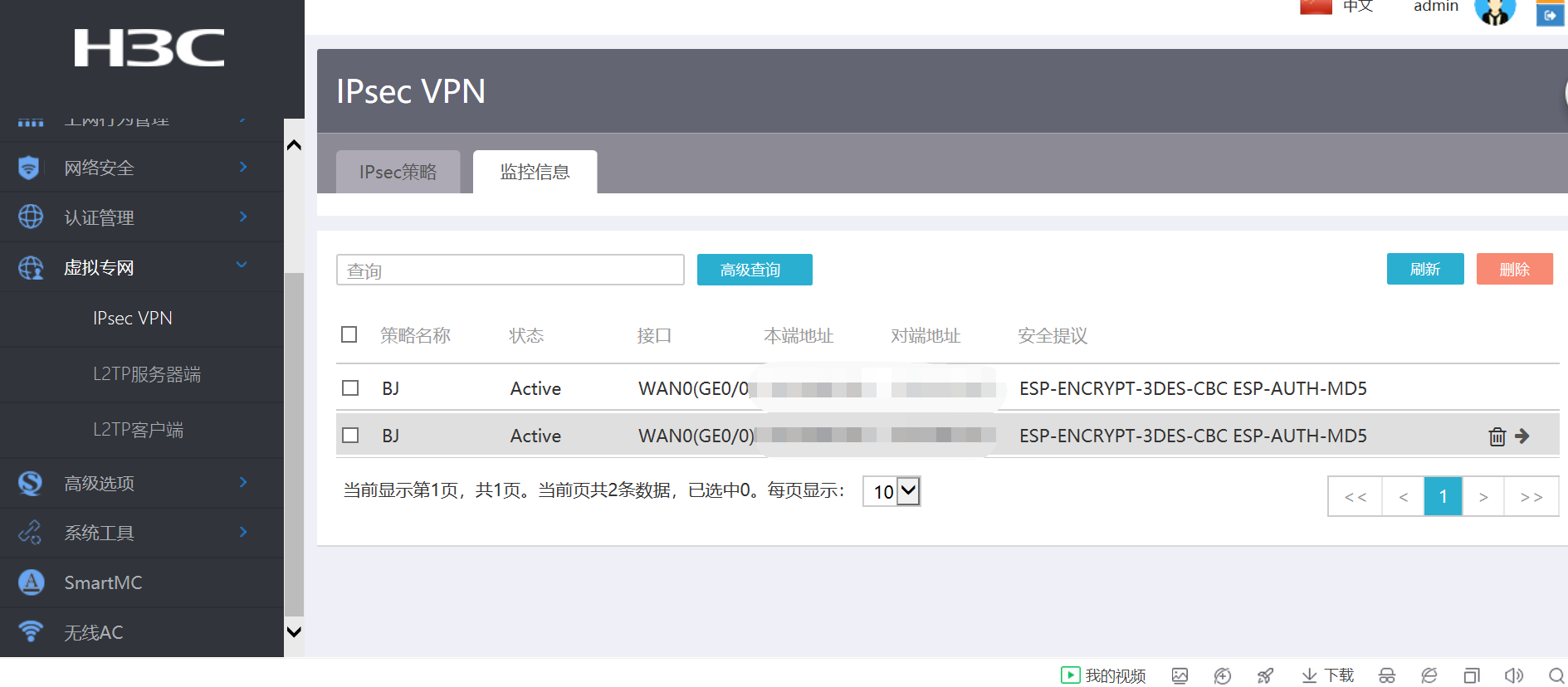
Task: Click the 高级查询 button
Action: [x=755, y=270]
